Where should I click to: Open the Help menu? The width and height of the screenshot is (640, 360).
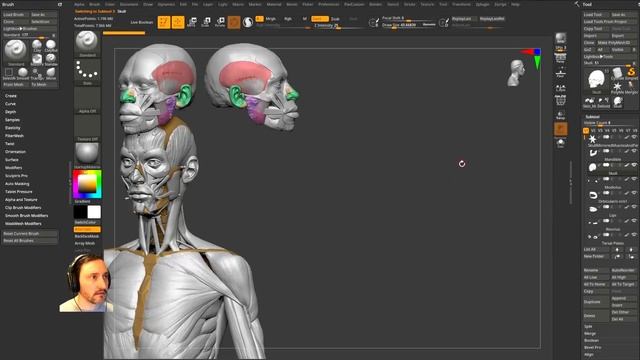coord(516,4)
